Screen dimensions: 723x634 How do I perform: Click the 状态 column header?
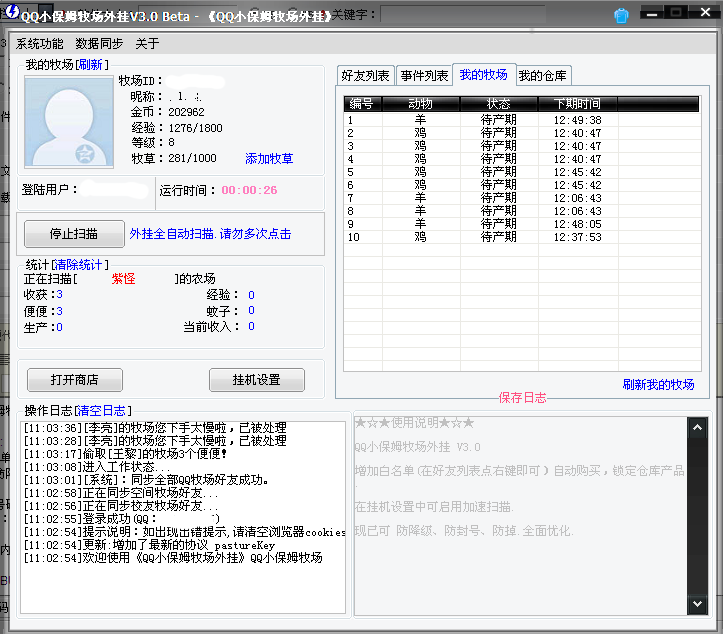point(499,104)
